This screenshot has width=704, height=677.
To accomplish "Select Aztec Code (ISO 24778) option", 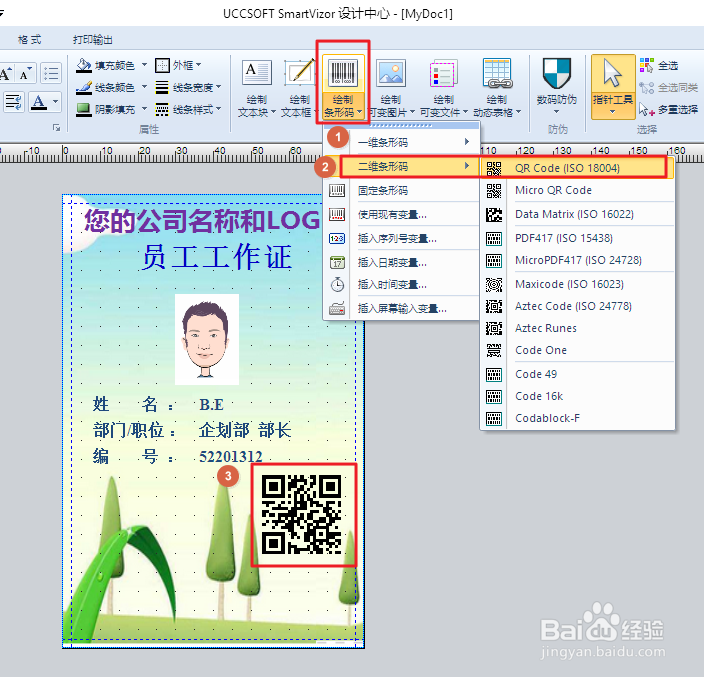I will (x=578, y=306).
